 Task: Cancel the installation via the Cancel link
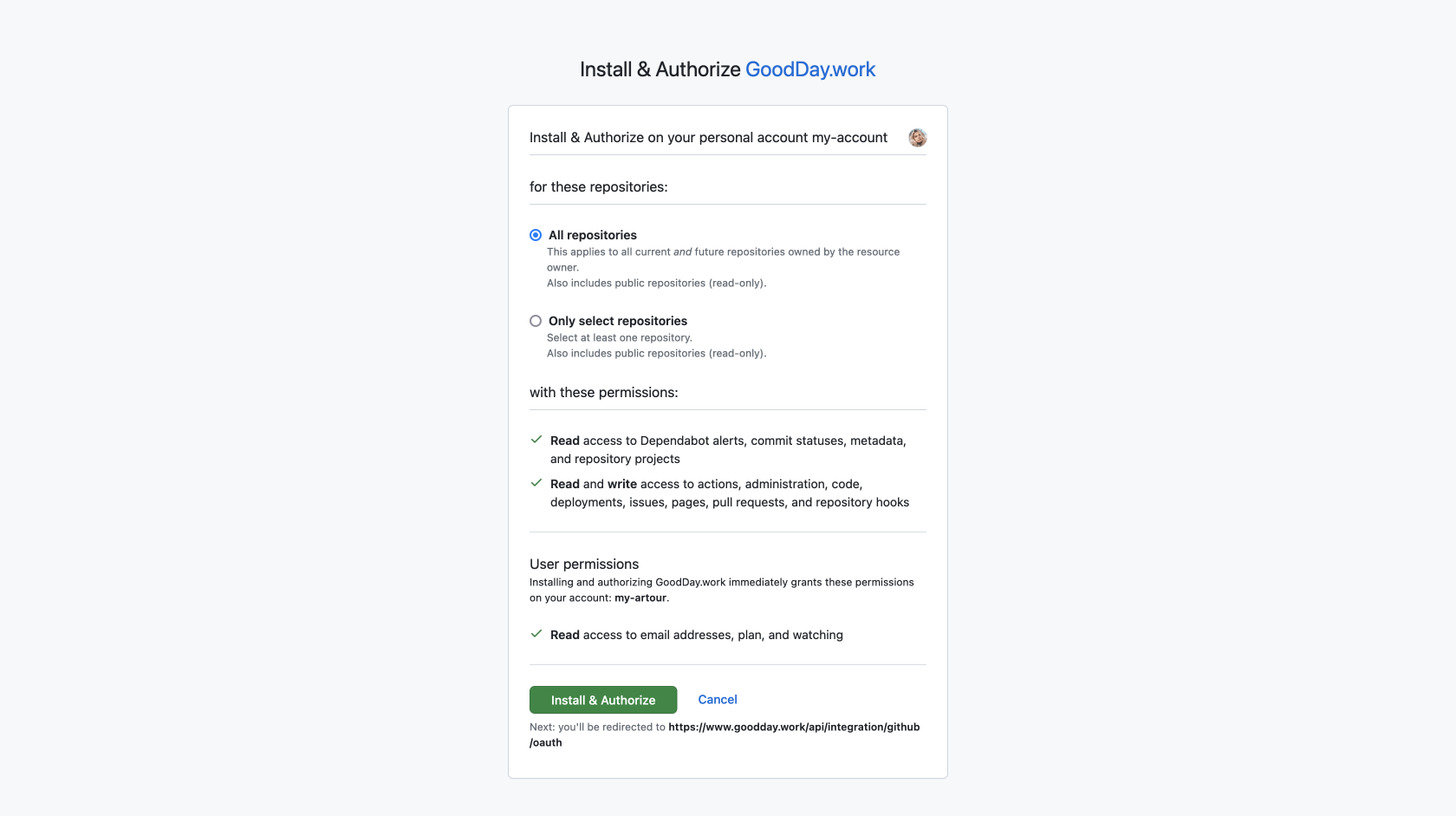tap(718, 700)
